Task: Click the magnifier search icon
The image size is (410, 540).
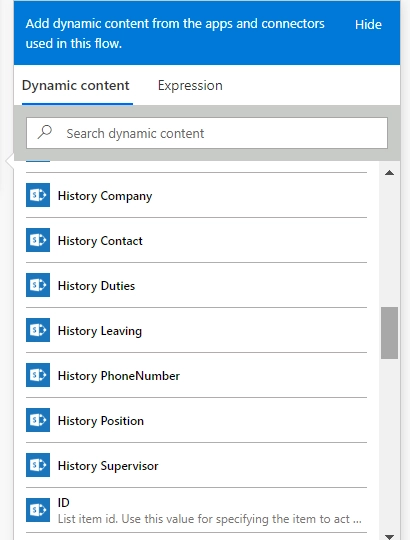Action: 45,133
